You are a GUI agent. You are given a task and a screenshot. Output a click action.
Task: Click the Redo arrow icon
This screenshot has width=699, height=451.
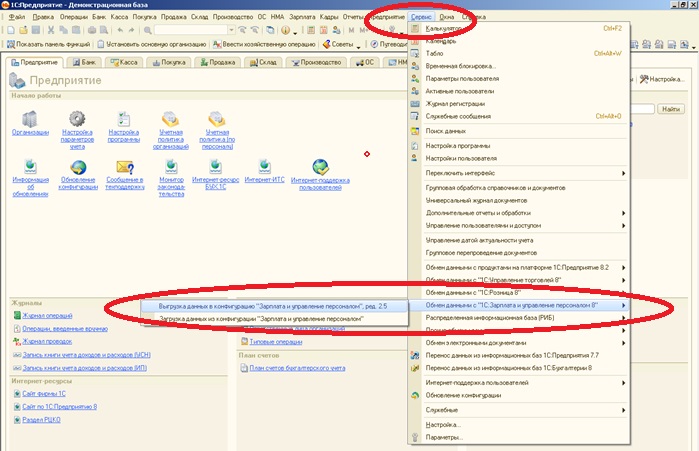pos(132,30)
